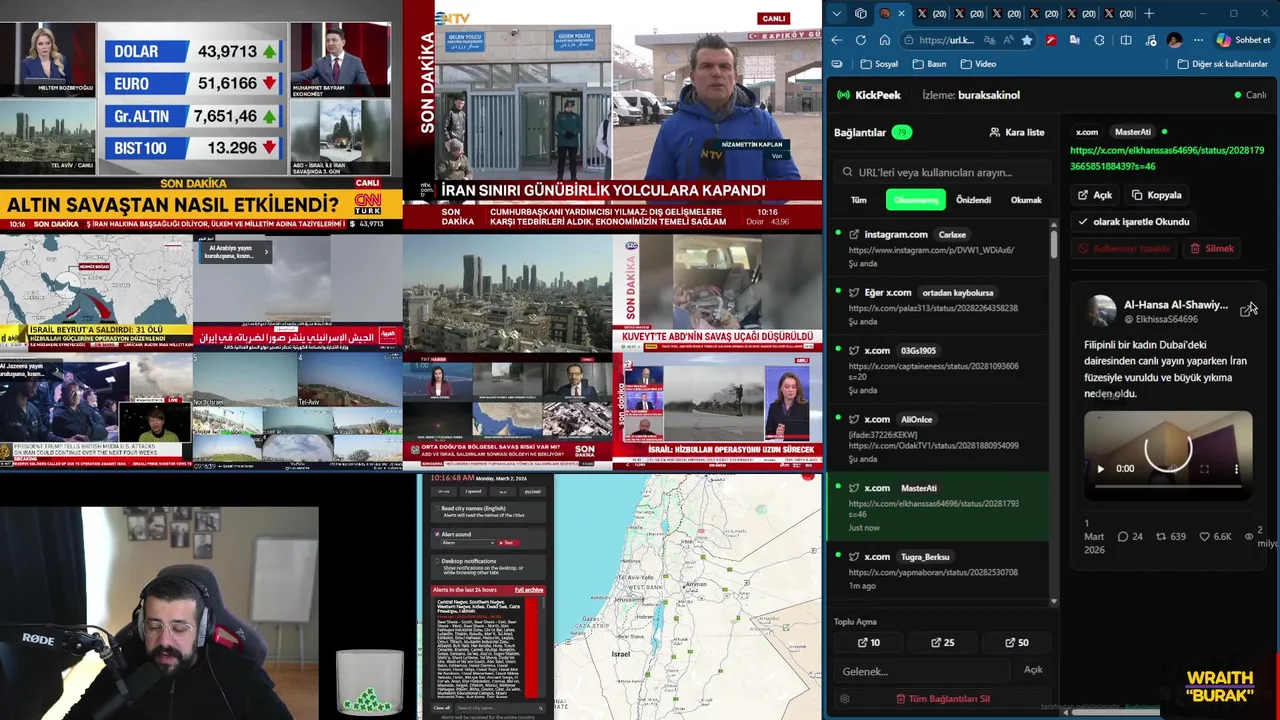Open the Basın bookmarks folder
Screen dimensions: 1280x720
pos(929,64)
